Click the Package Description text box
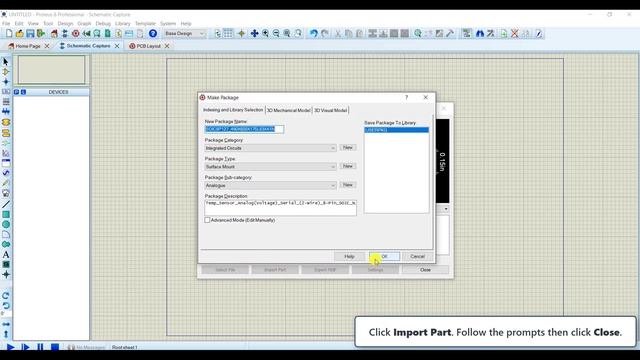Screen dimensions: 640x360 tap(280, 208)
